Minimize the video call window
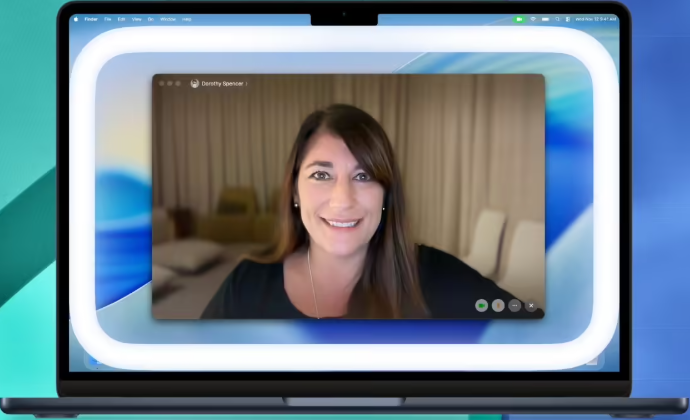The image size is (690, 420). click(170, 84)
